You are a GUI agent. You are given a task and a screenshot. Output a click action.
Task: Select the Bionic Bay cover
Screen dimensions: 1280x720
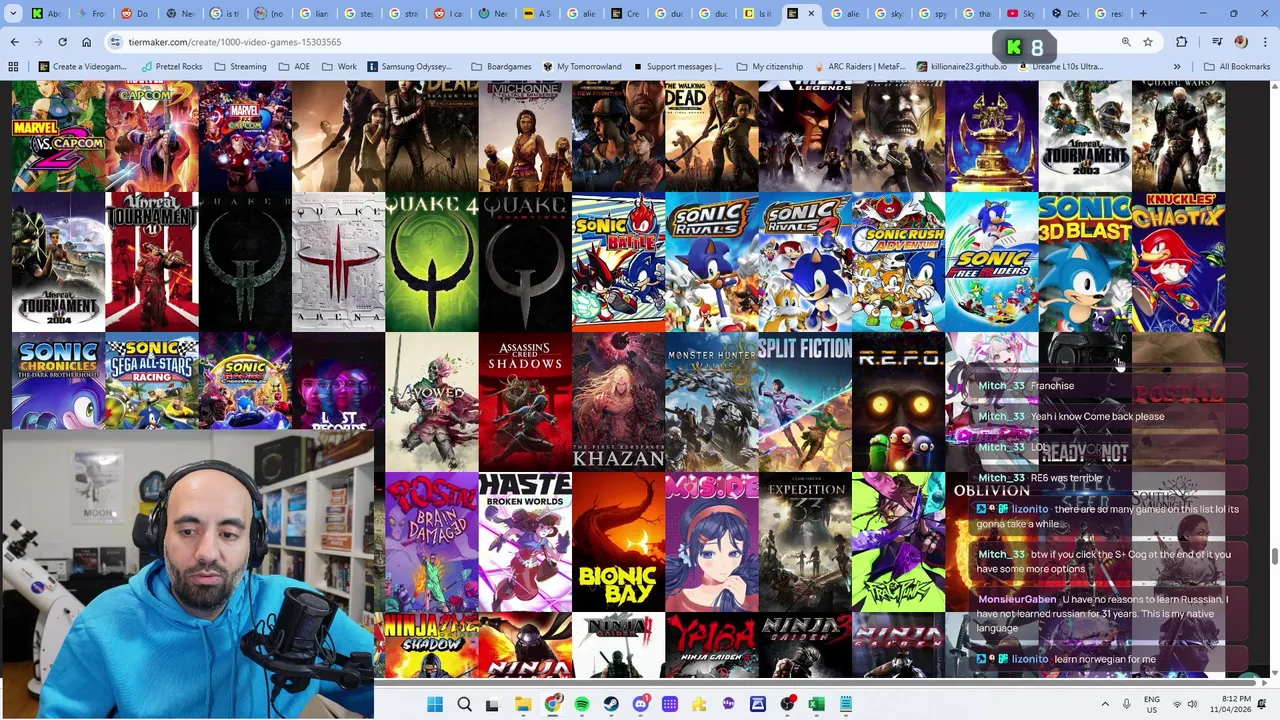coord(618,542)
